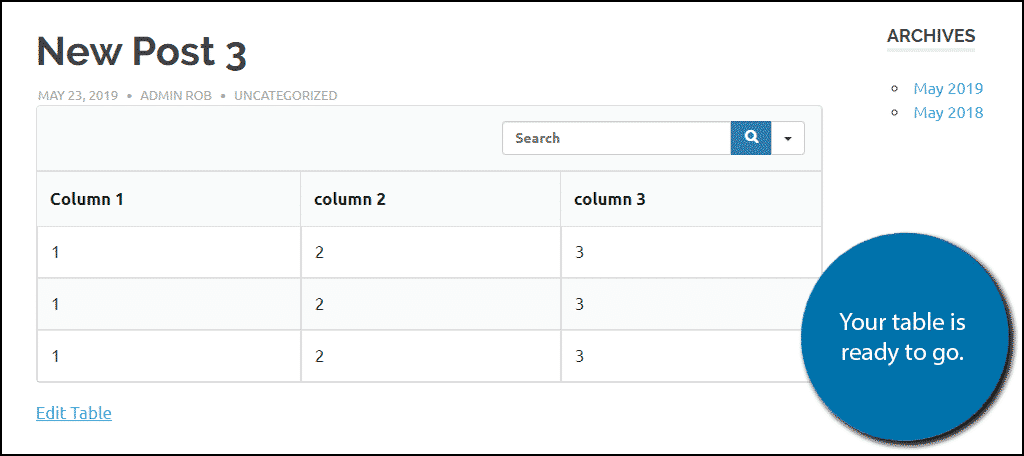Click the May 23, 2019 post date
This screenshot has width=1024, height=456.
click(x=78, y=95)
